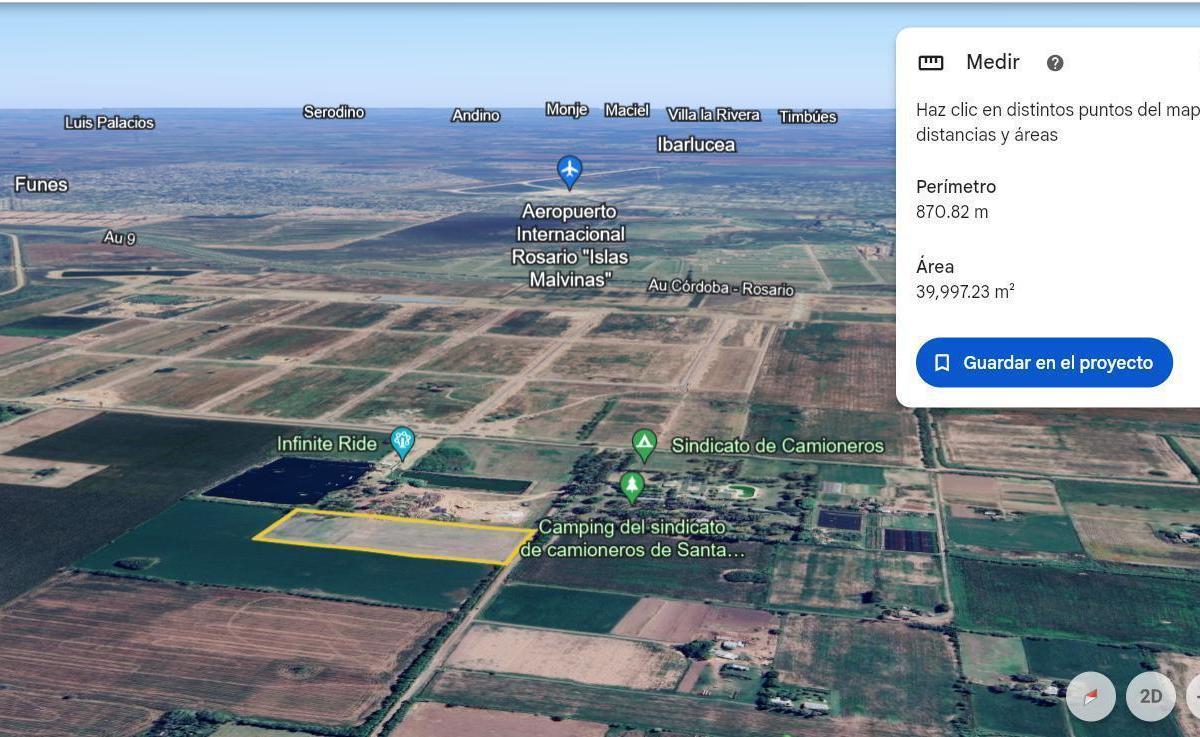Click the Au 9 road label
The width and height of the screenshot is (1200, 737).
pyautogui.click(x=119, y=238)
